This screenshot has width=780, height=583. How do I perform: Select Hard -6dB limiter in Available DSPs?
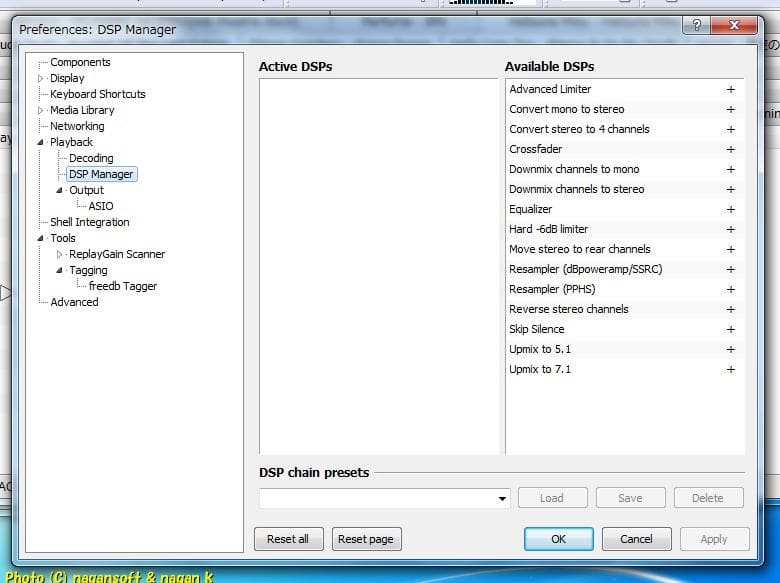coord(548,229)
